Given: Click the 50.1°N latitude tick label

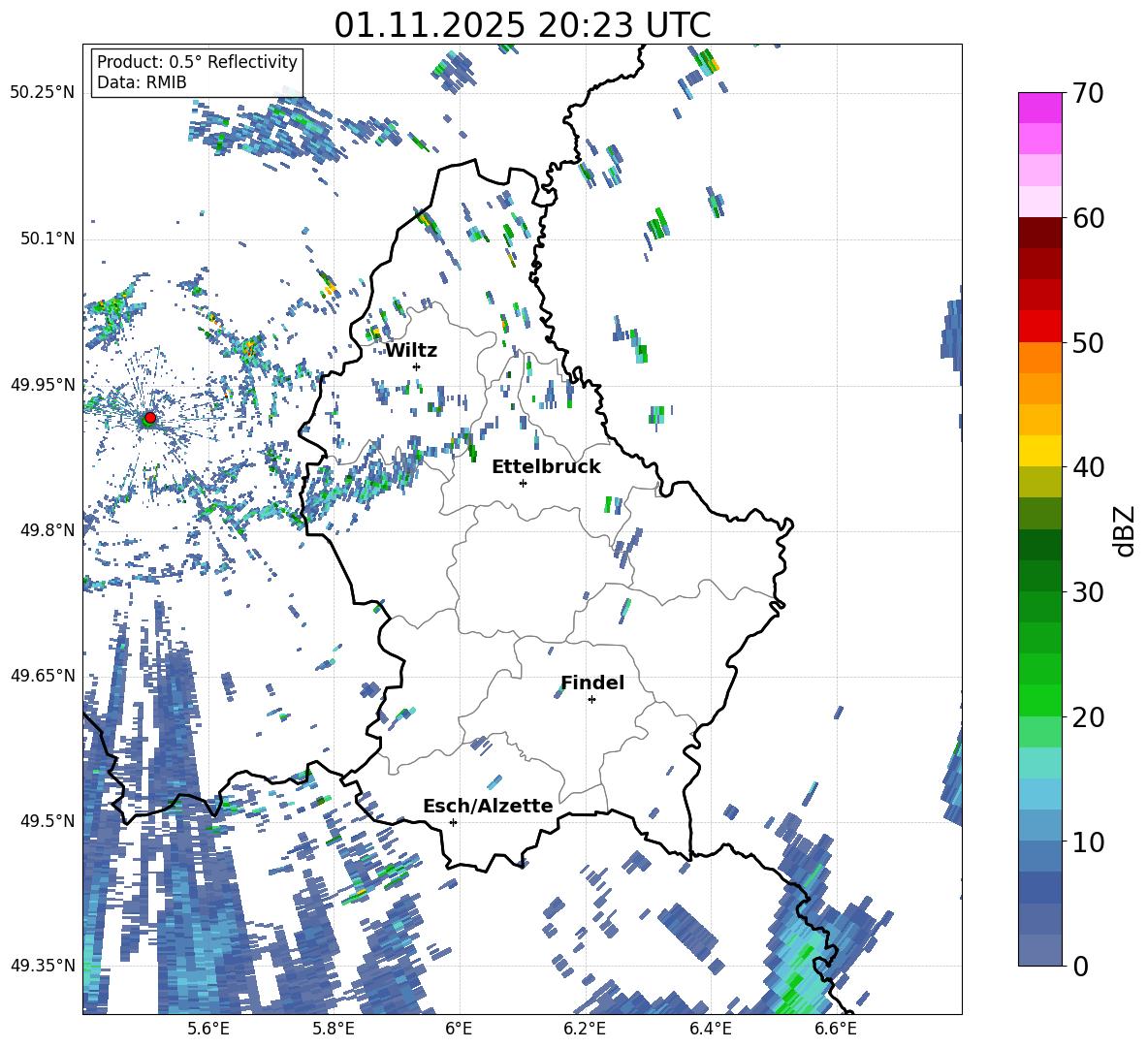Looking at the screenshot, I should tap(47, 239).
